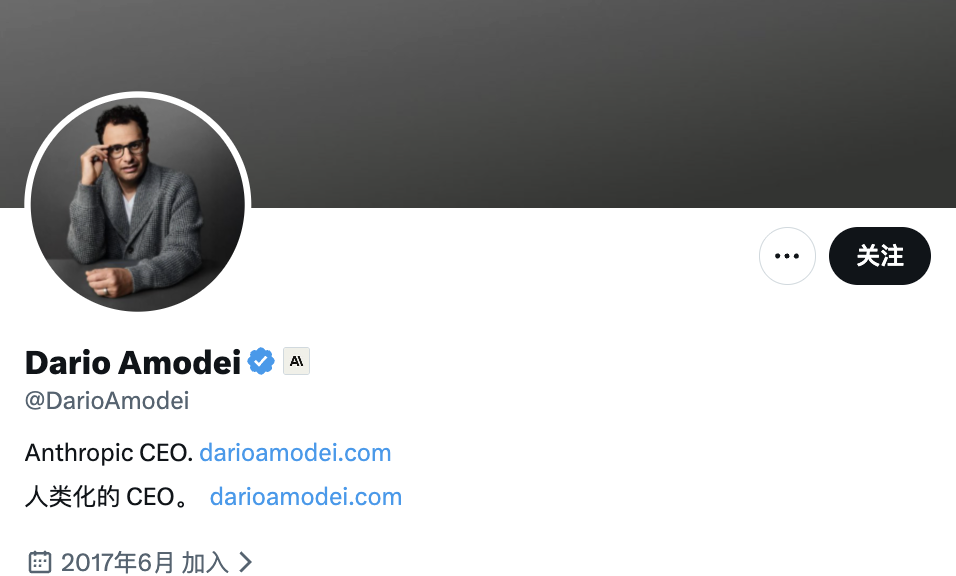956x576 pixels.
Task: Expand join date details via chevron arrow
Action: [245, 562]
